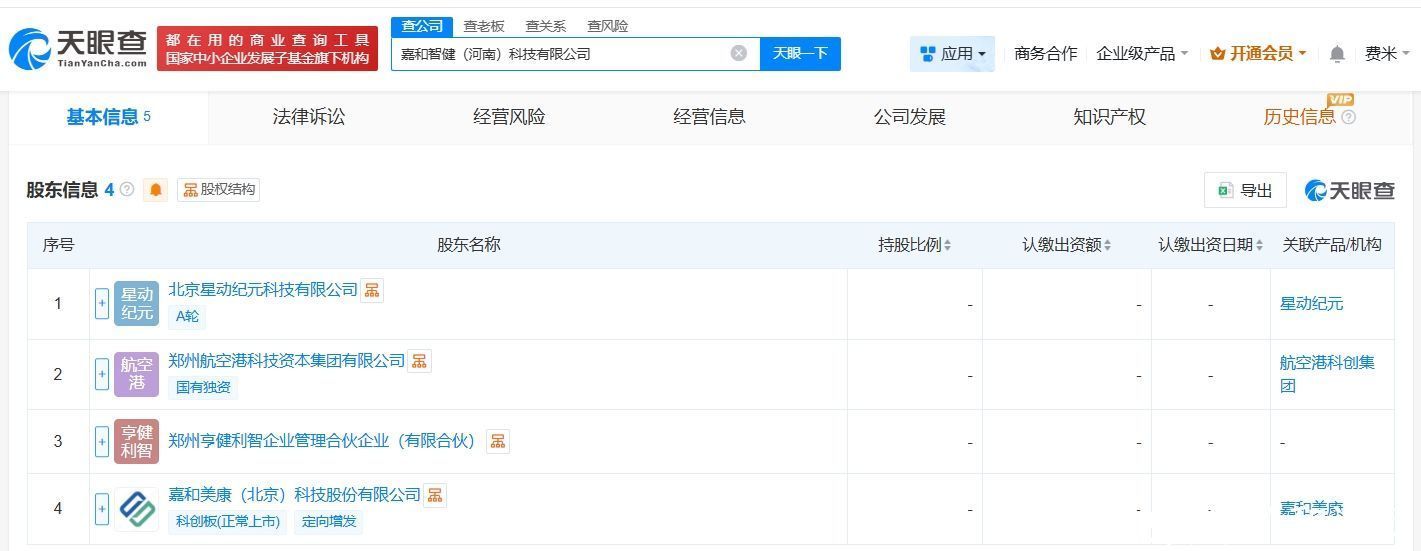Expand row 4 嘉和美康 details
Viewport: 1421px width, 551px height.
click(x=102, y=509)
